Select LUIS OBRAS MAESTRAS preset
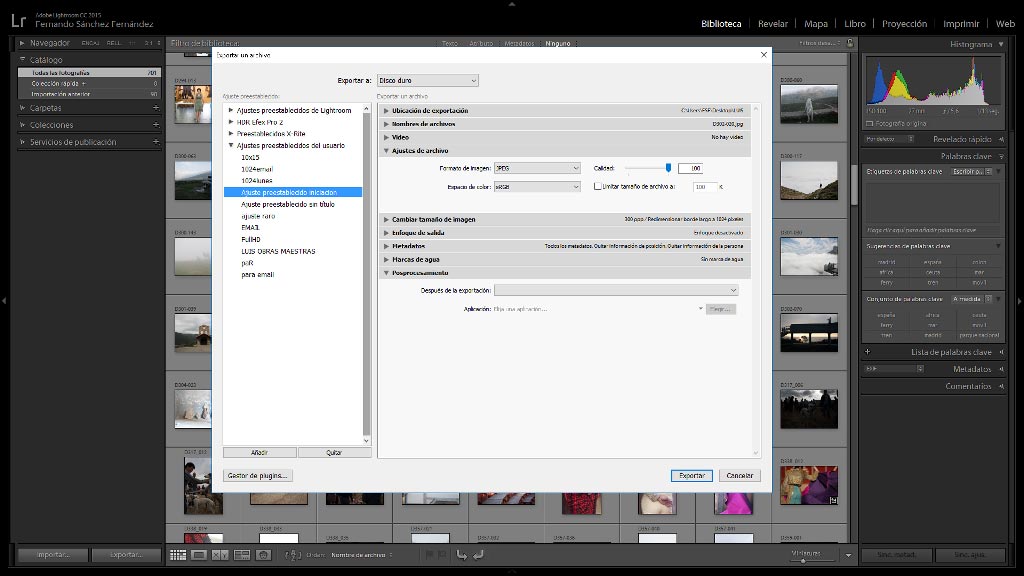This screenshot has width=1024, height=576. click(x=278, y=251)
